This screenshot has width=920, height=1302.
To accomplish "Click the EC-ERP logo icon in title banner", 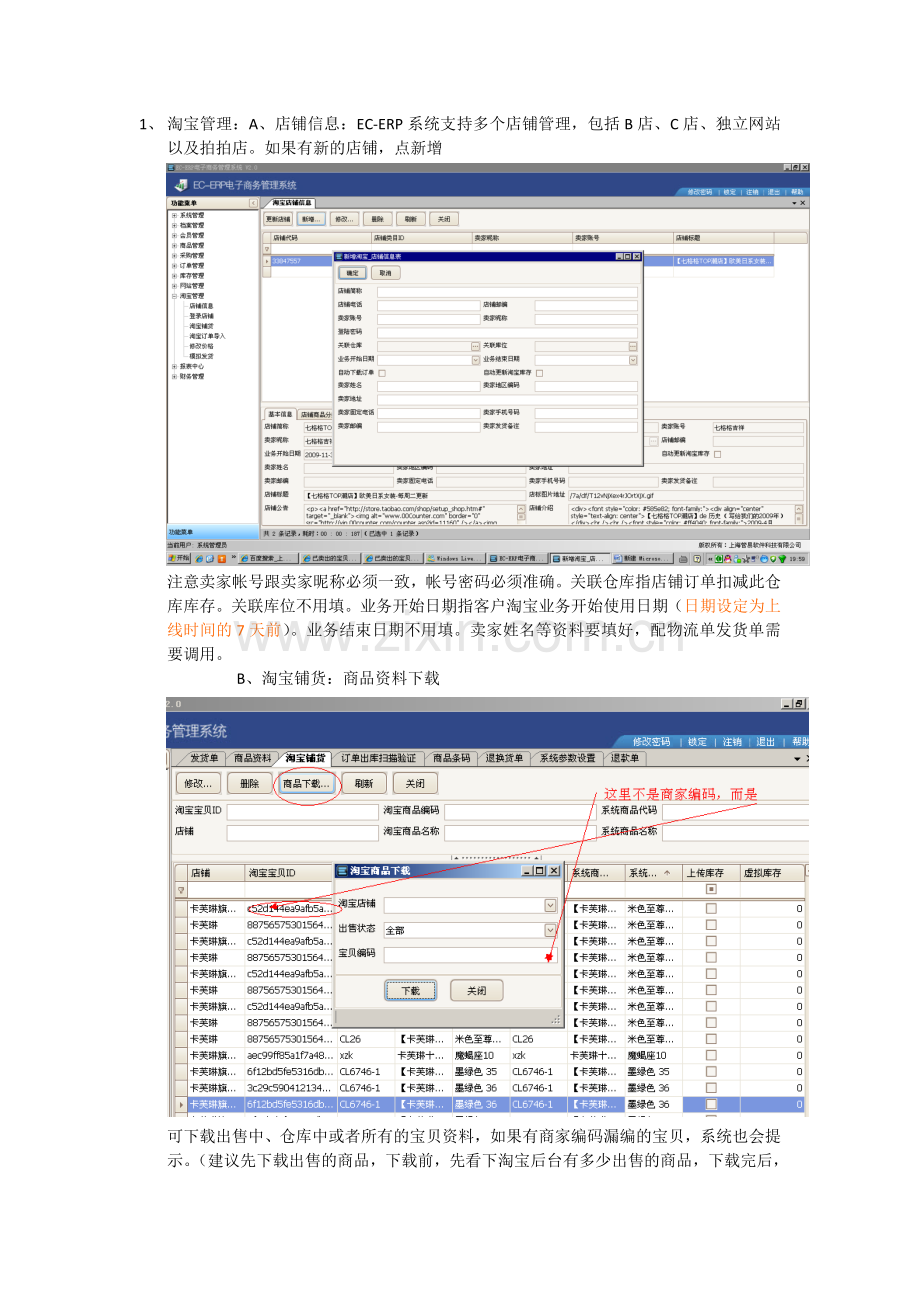I will [x=180, y=185].
